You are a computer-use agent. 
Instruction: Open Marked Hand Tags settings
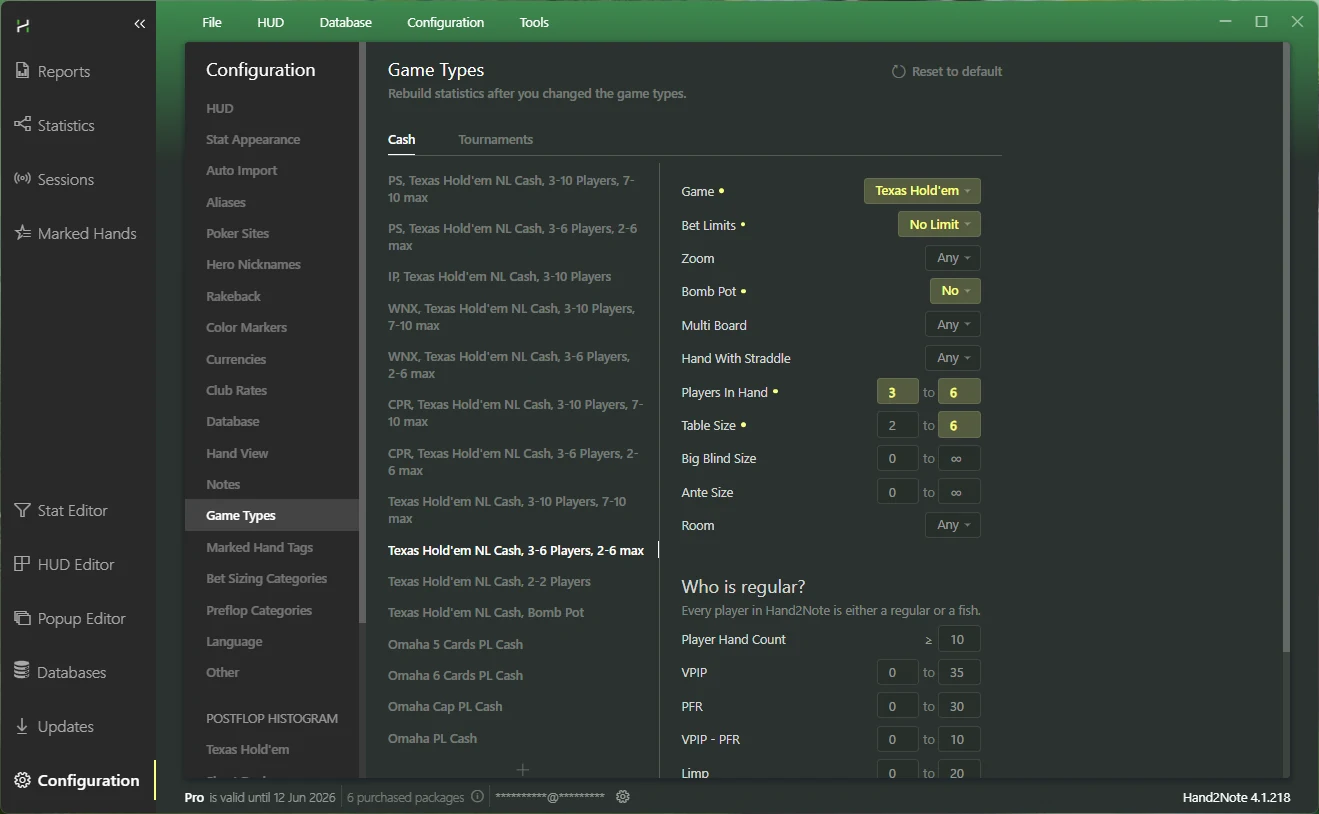260,548
